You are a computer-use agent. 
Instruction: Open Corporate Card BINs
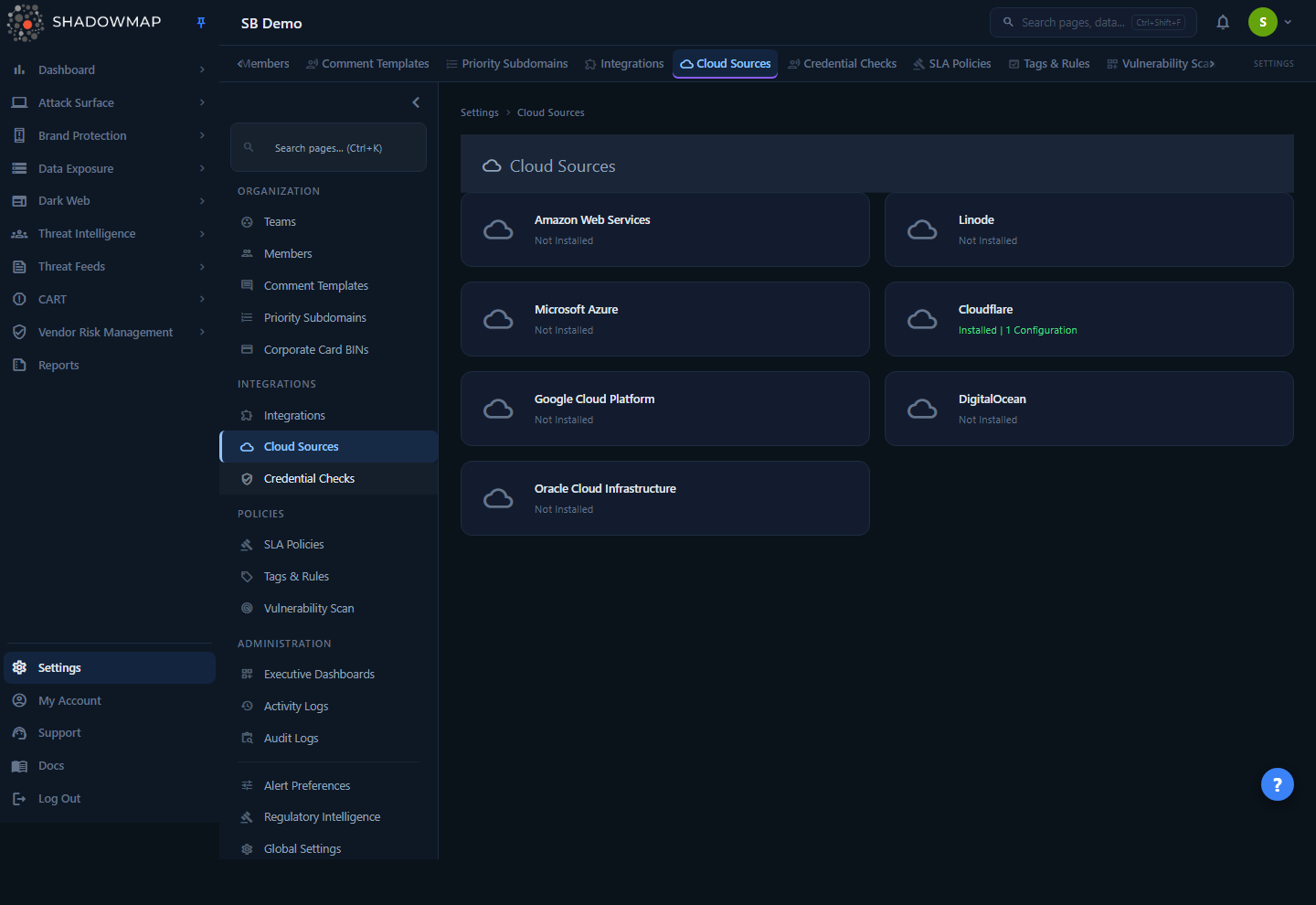(x=329, y=350)
